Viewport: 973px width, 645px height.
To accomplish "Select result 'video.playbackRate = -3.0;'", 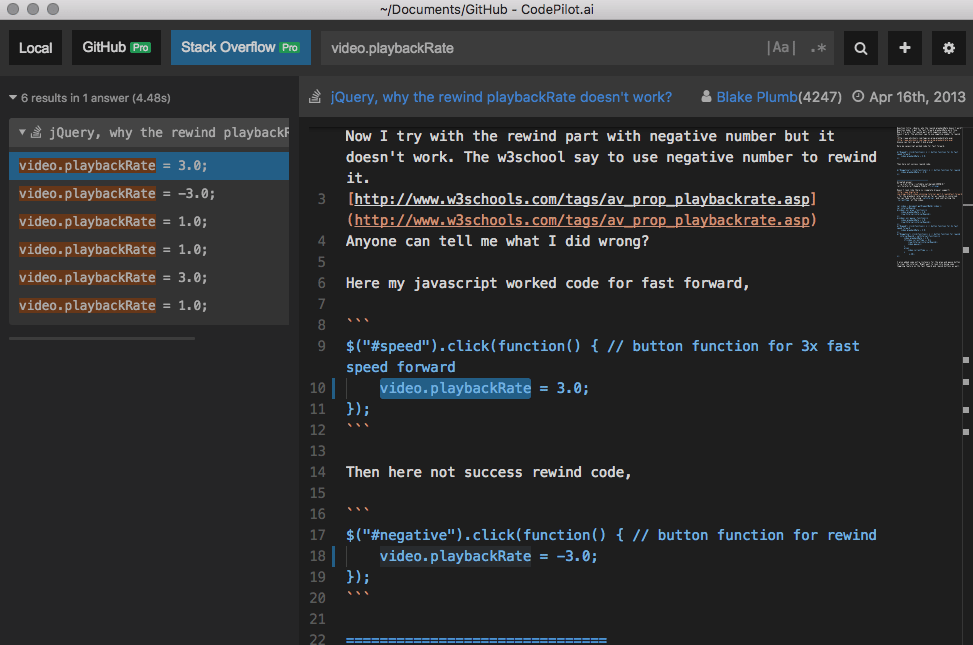I will tap(149, 194).
